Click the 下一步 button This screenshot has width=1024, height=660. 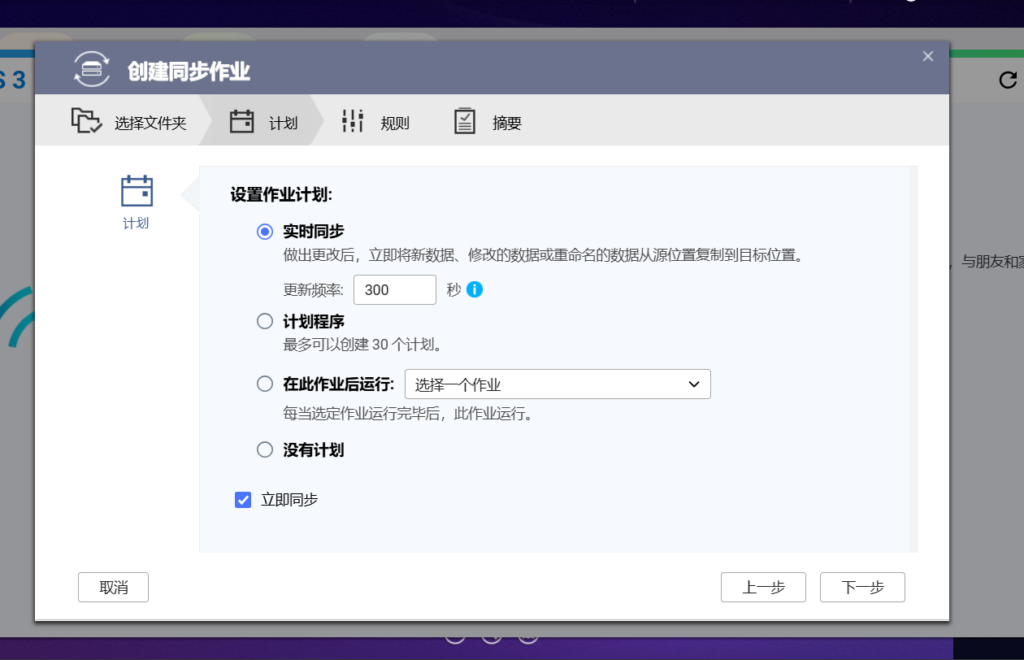point(862,587)
